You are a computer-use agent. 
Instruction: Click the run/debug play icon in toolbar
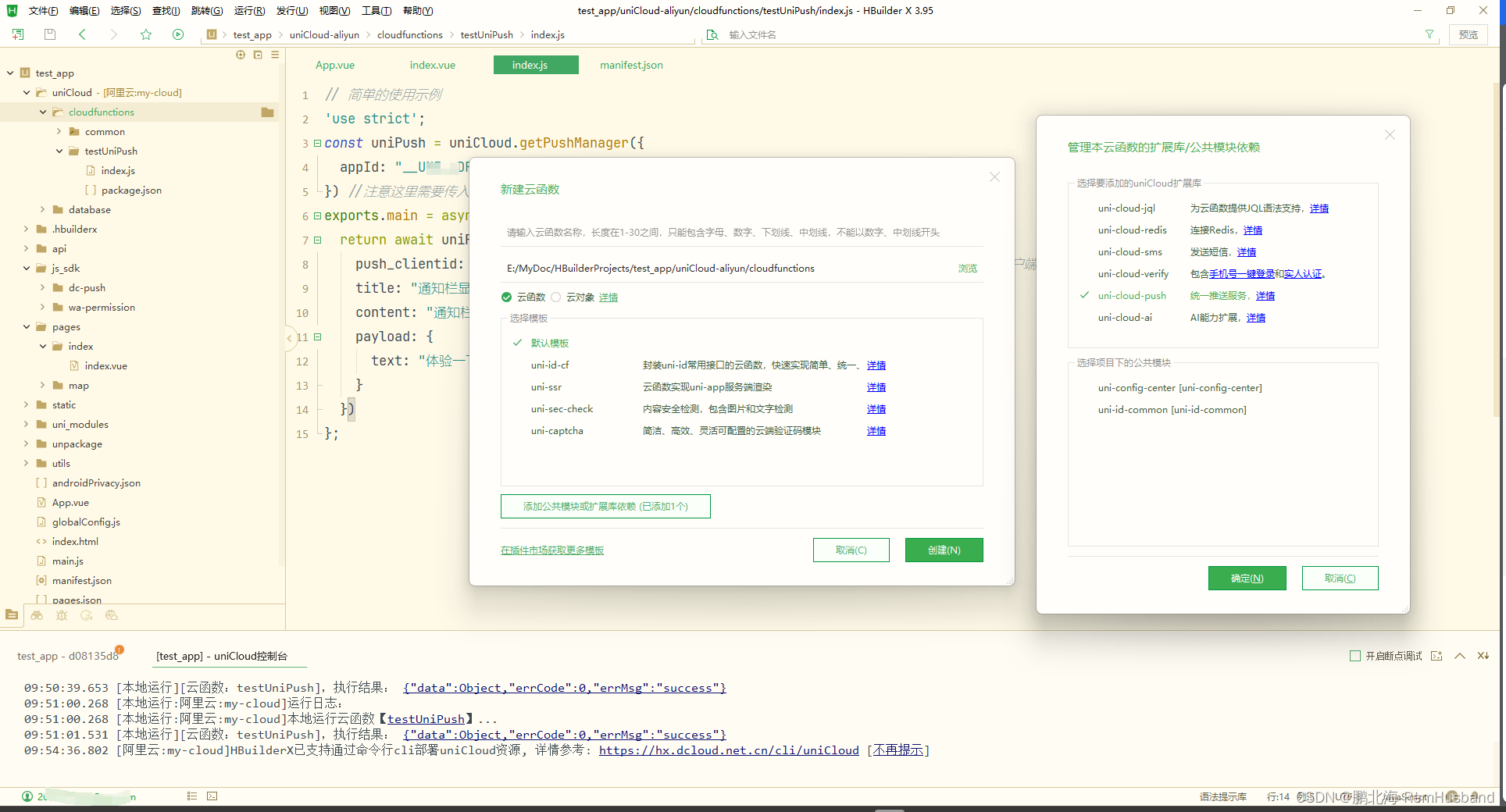[178, 34]
